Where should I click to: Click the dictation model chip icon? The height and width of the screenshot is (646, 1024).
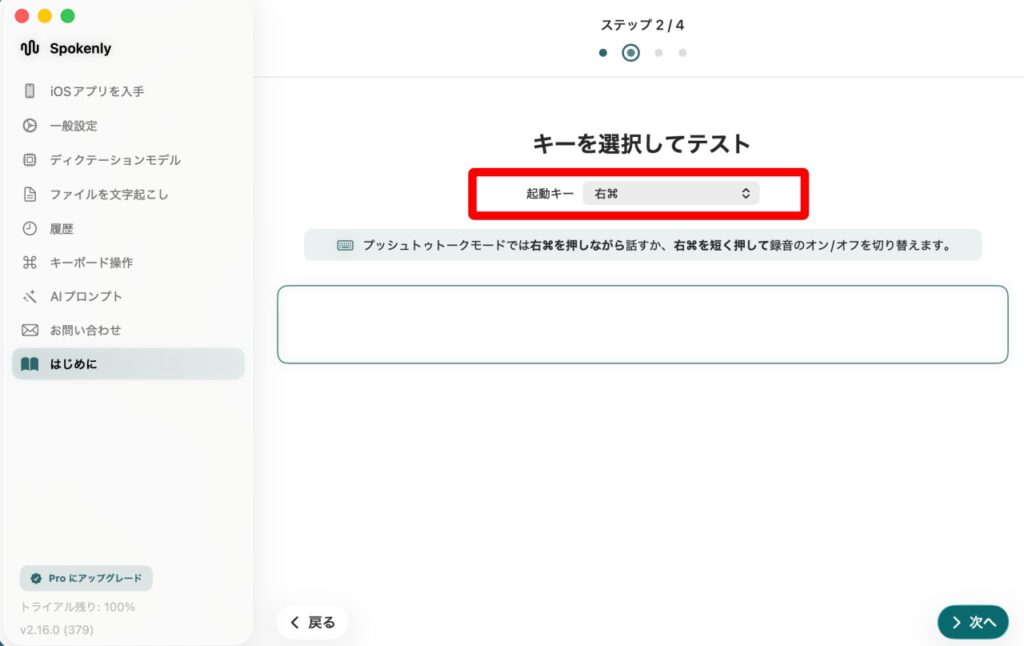pos(30,160)
